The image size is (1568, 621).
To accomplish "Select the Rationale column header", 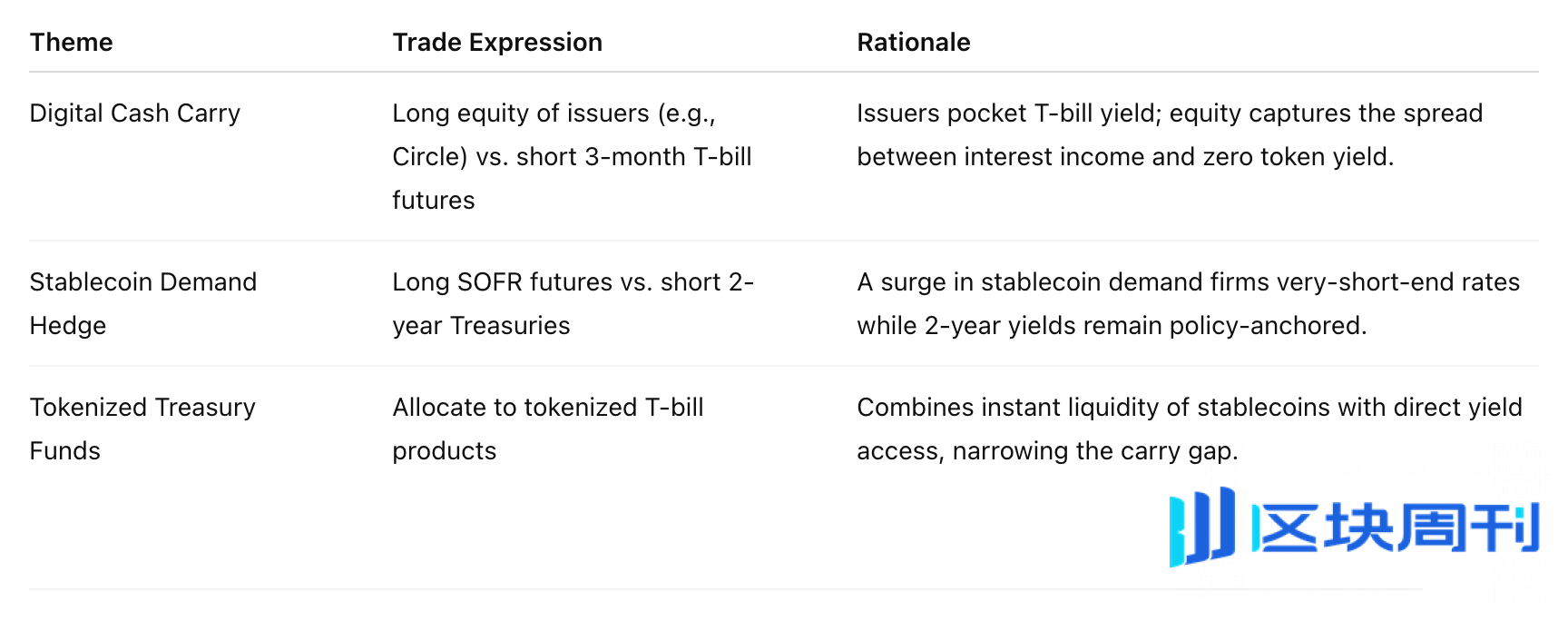I will tap(913, 43).
